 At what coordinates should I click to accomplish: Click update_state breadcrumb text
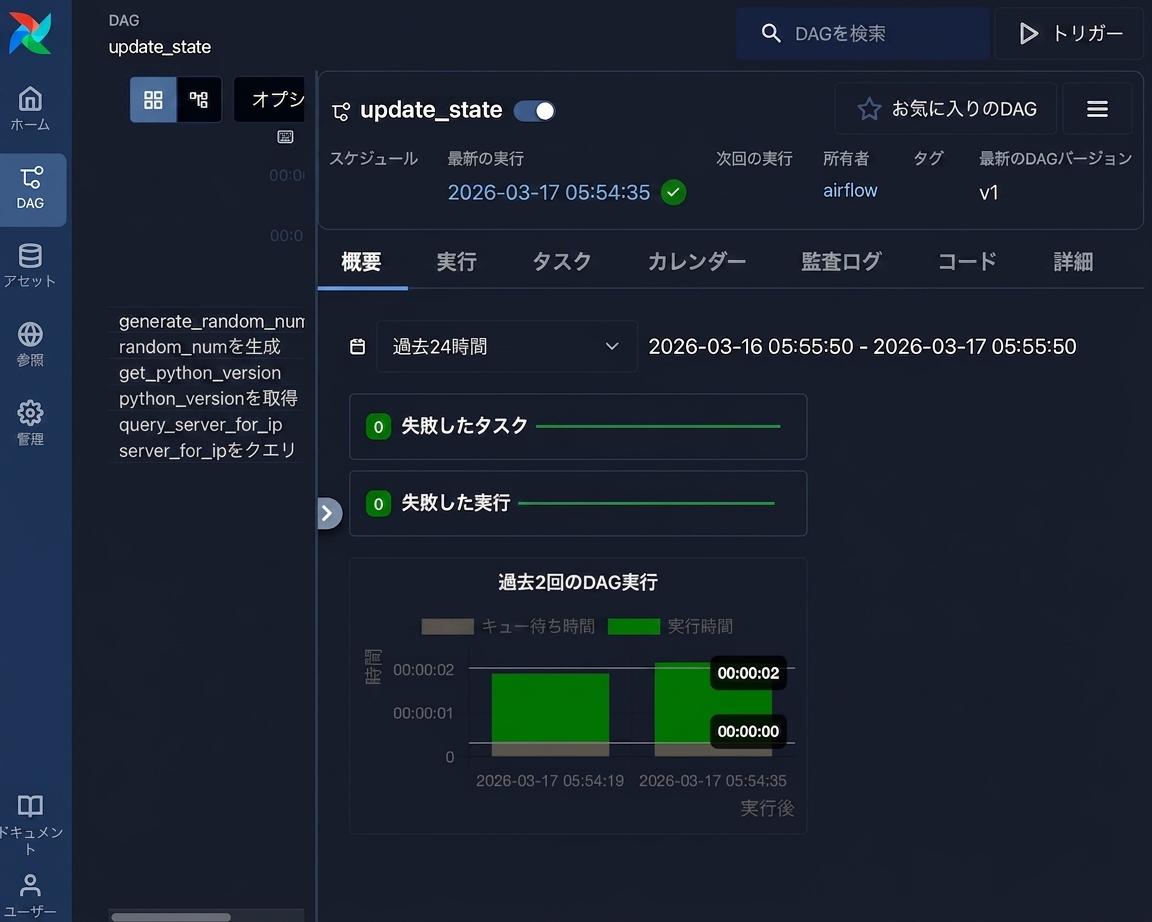click(159, 47)
